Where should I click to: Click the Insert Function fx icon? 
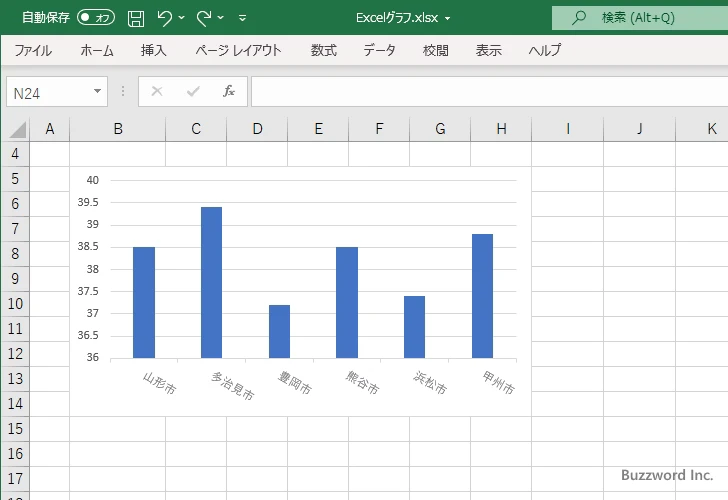pos(229,91)
